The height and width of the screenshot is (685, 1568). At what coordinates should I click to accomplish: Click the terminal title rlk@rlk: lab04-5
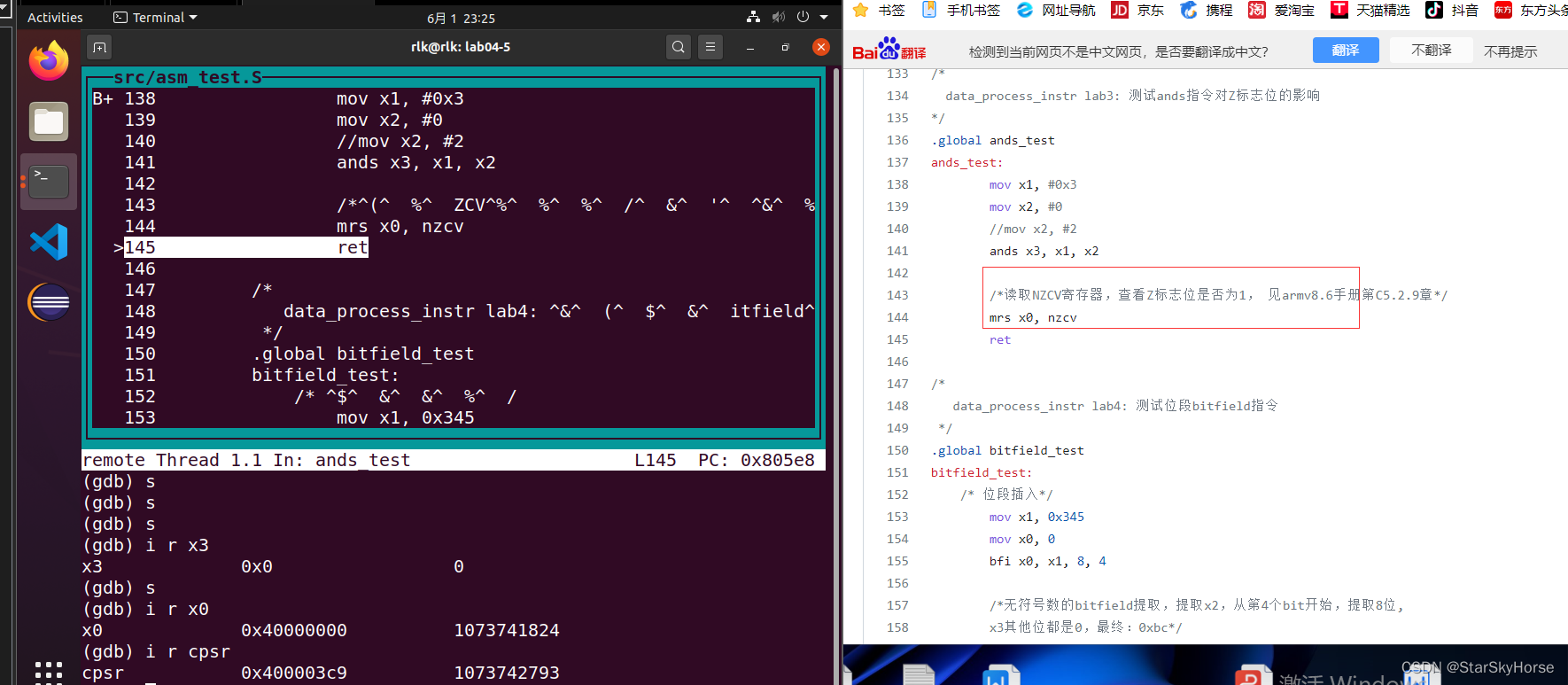461,47
